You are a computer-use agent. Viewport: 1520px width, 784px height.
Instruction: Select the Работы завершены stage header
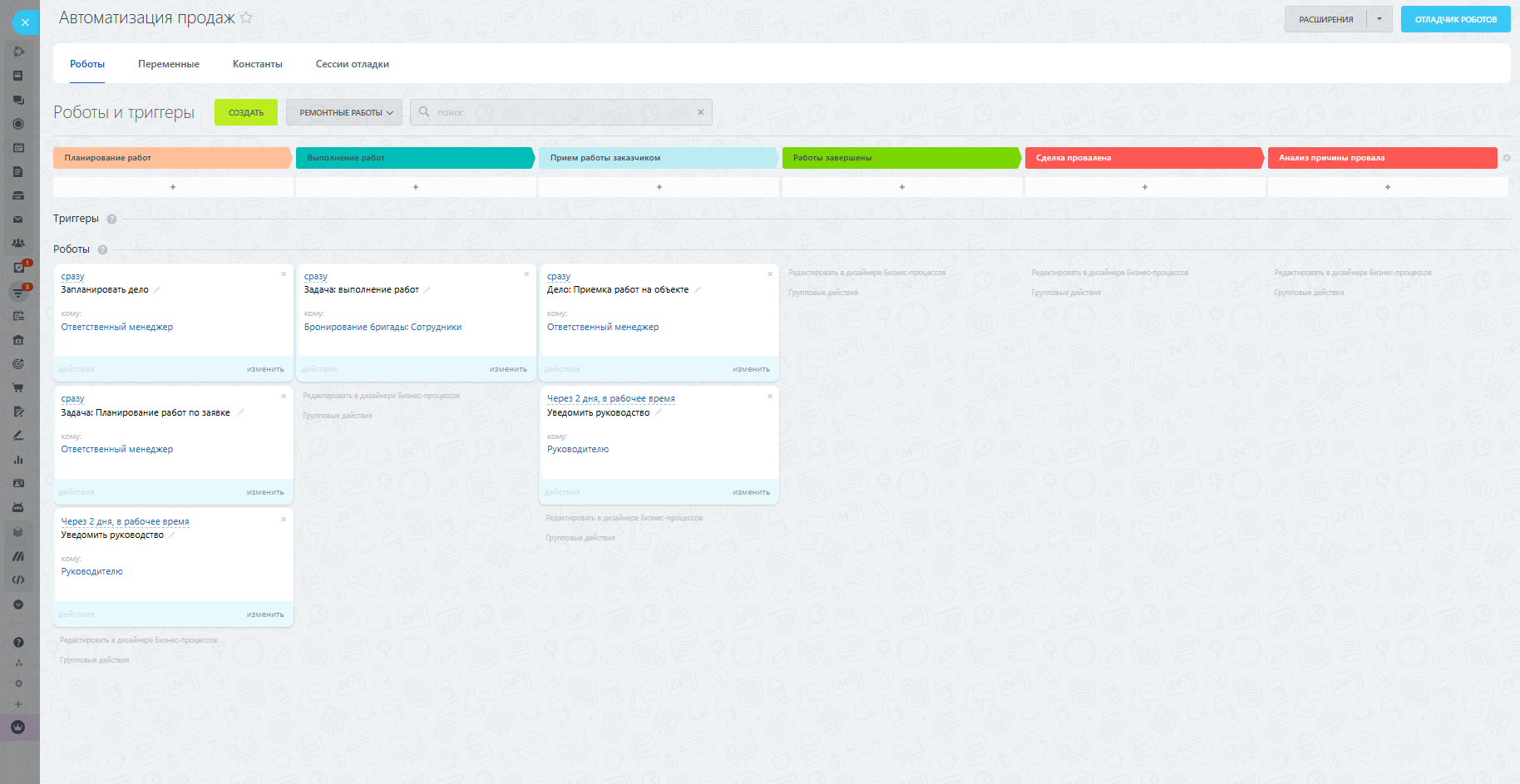(901, 158)
